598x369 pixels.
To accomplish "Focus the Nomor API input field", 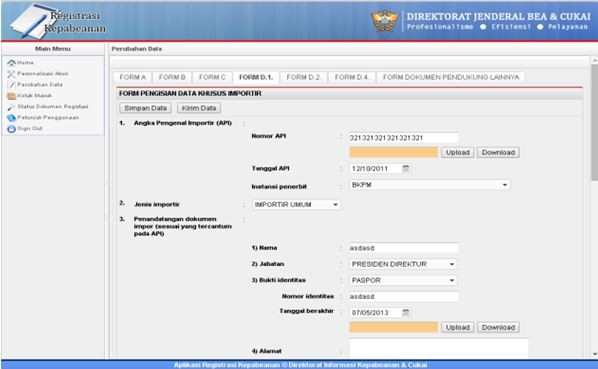I will point(403,138).
